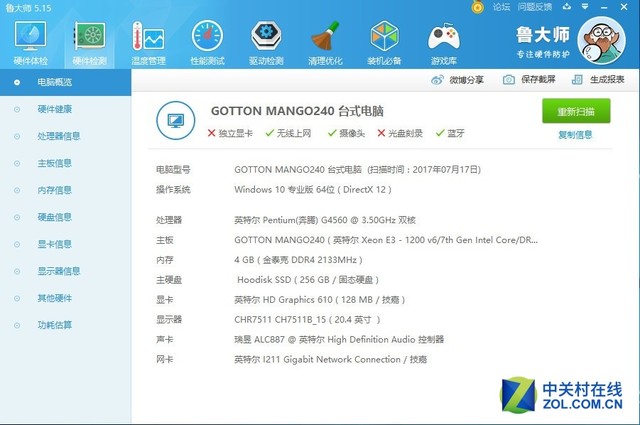Click the 主板 GOTTON MANGO240 value
Viewport: 640px width, 425px height.
click(x=386, y=240)
